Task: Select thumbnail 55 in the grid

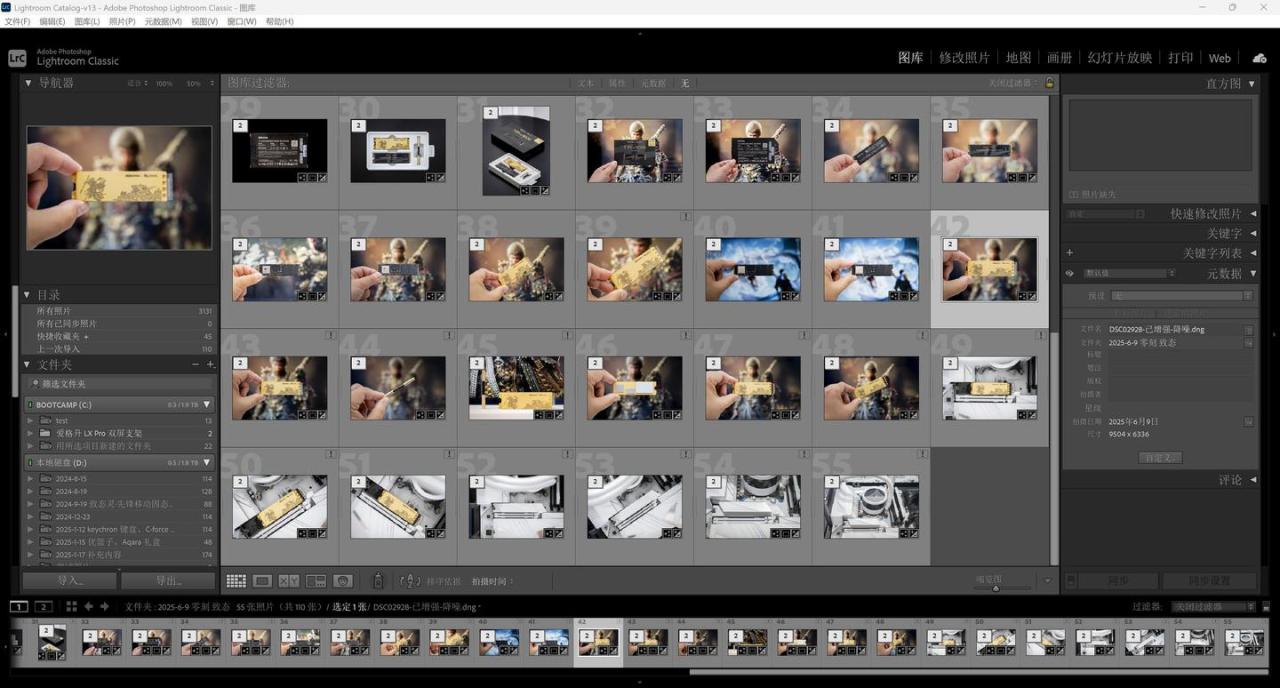Action: point(871,507)
